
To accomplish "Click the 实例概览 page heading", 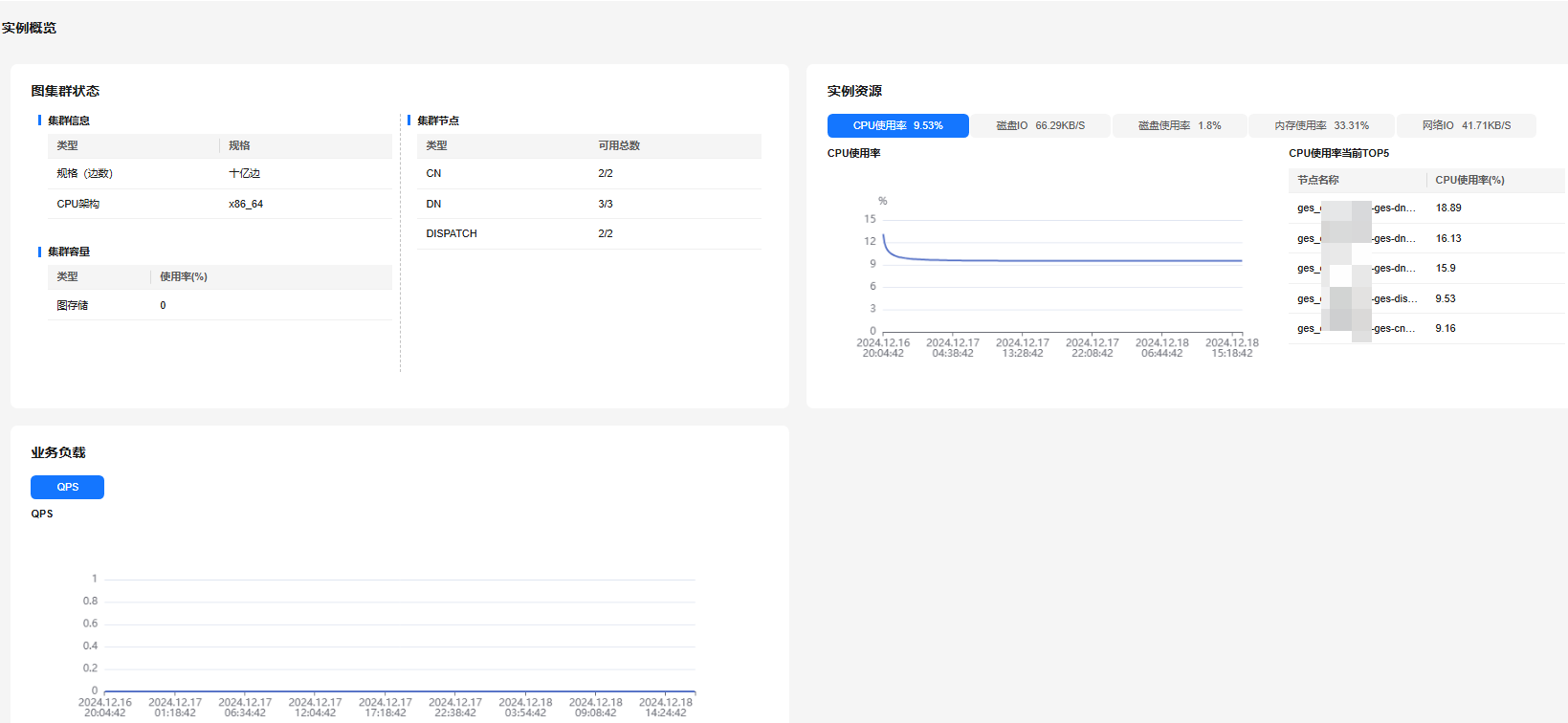I will (x=29, y=28).
